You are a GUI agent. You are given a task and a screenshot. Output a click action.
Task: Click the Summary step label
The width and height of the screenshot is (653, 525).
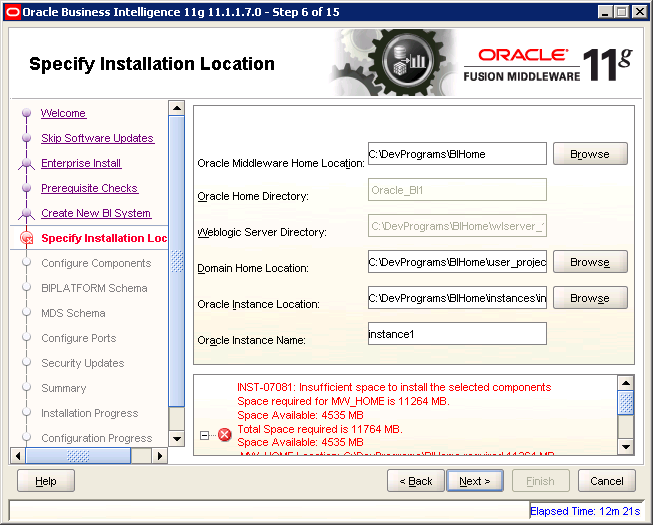(x=64, y=388)
